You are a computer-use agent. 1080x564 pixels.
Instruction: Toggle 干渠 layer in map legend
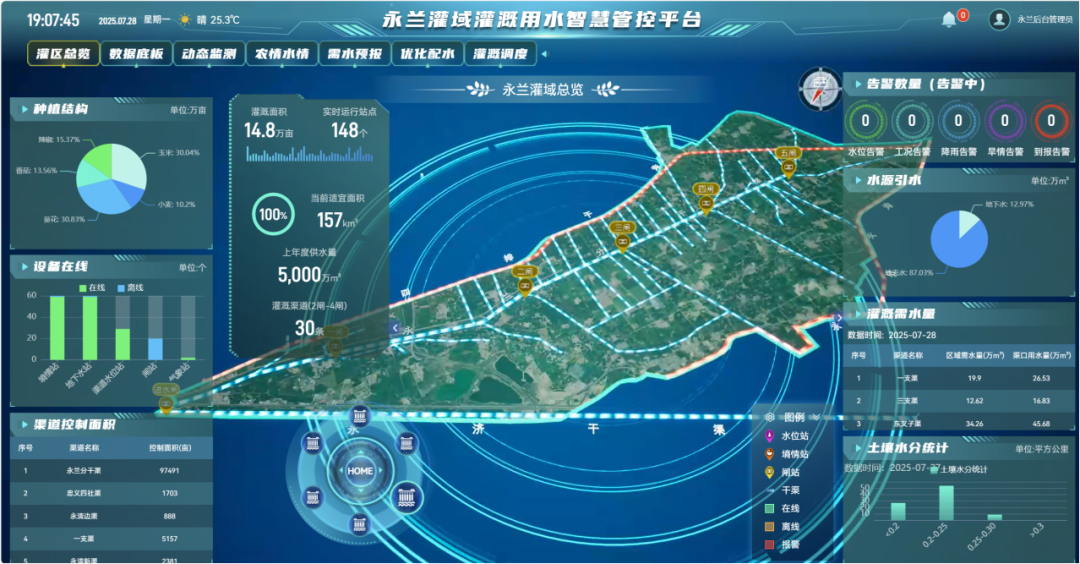tap(782, 490)
